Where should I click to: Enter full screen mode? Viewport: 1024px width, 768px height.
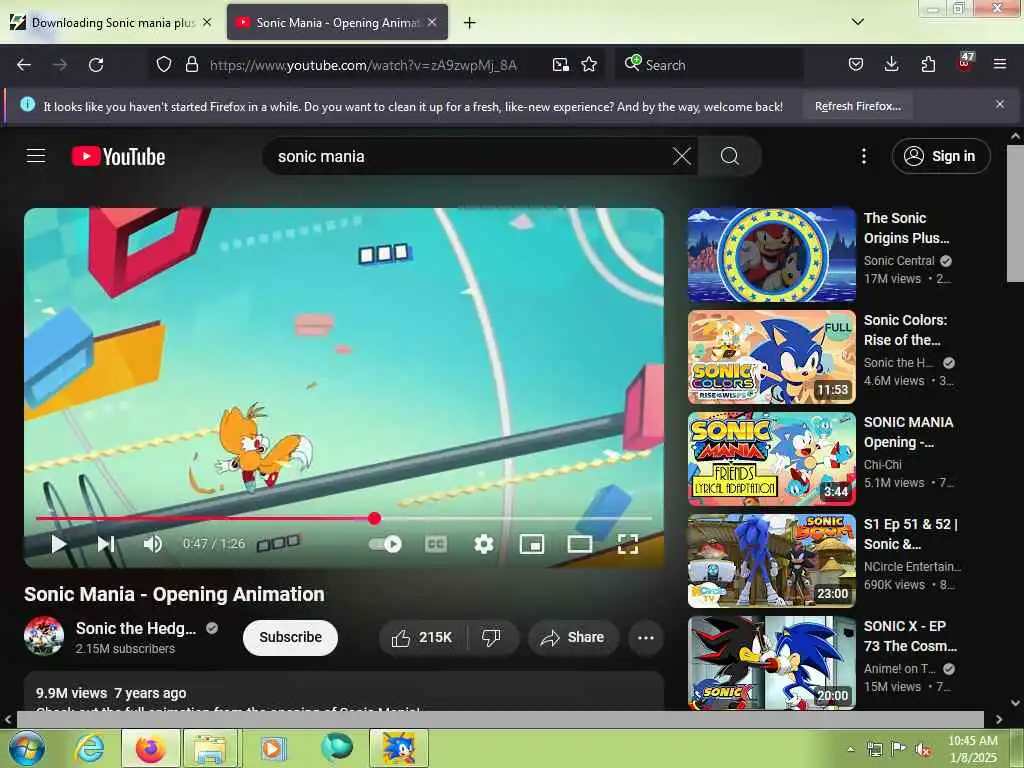(x=628, y=544)
